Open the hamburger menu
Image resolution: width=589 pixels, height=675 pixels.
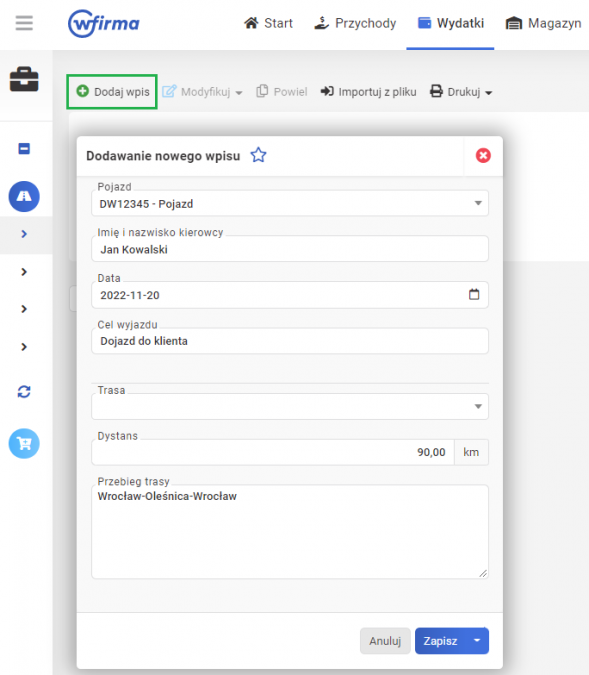(x=24, y=23)
